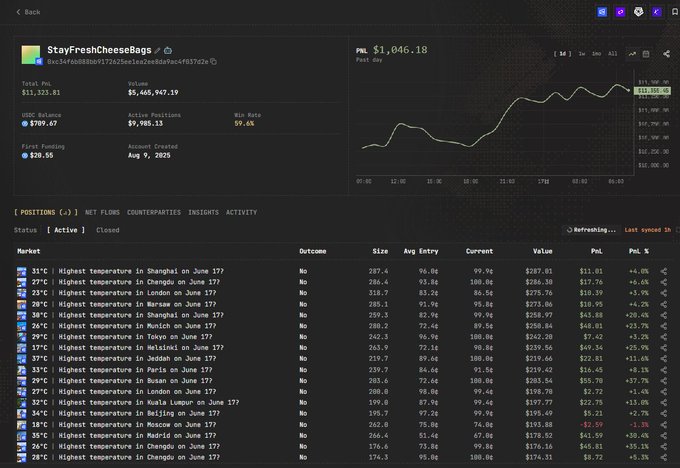Share the PnL chart via share icon

[x=667, y=54]
